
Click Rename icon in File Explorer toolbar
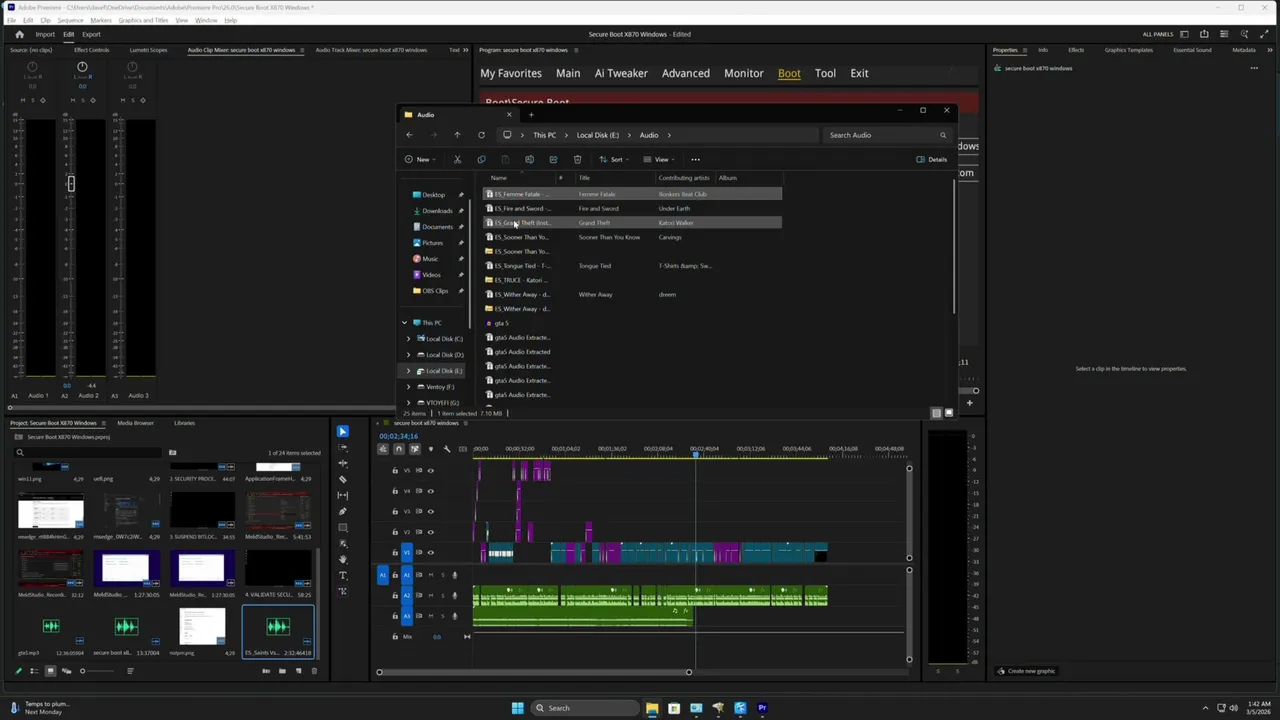coord(529,159)
